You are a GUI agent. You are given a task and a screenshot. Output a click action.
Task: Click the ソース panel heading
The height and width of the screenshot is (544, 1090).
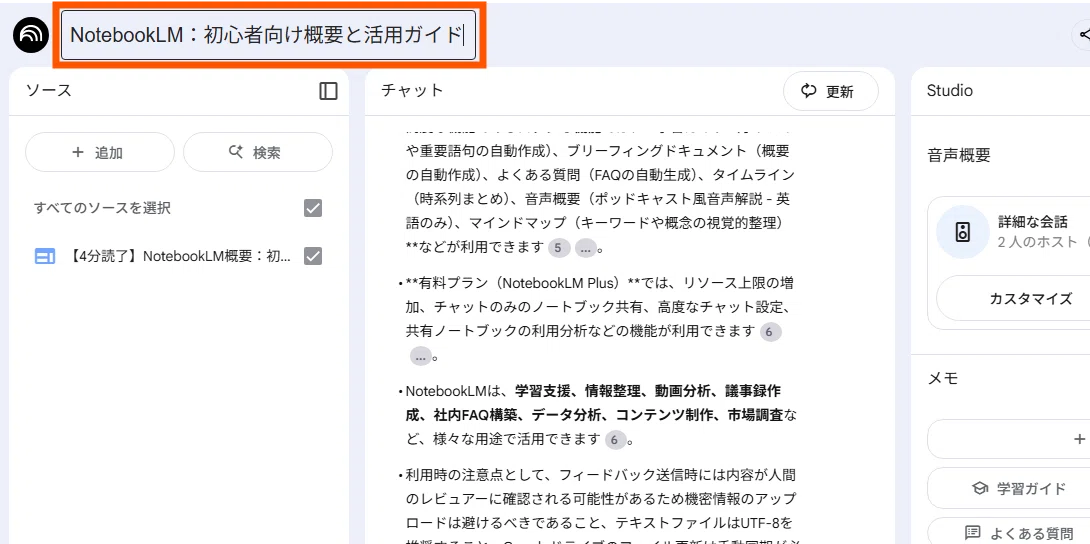point(49,90)
